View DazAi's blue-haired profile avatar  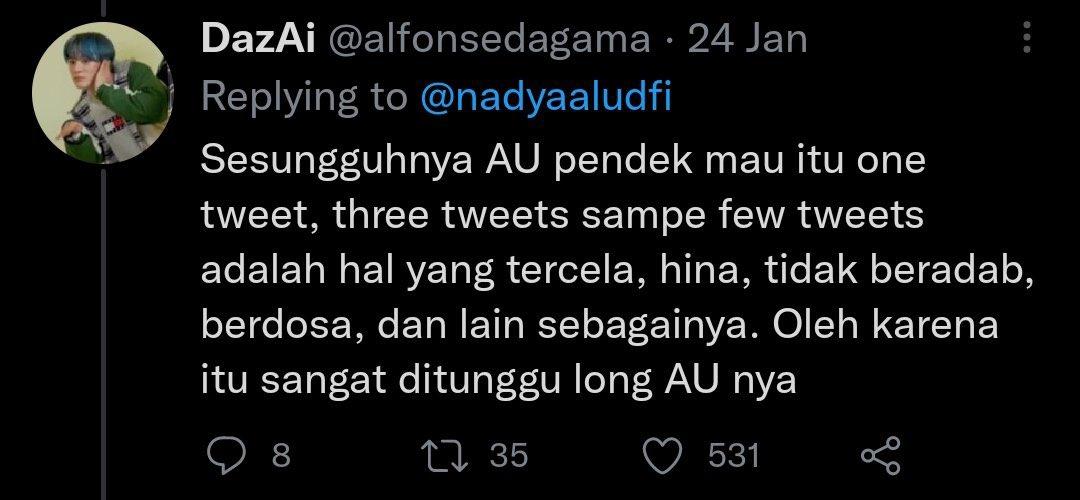(x=101, y=93)
